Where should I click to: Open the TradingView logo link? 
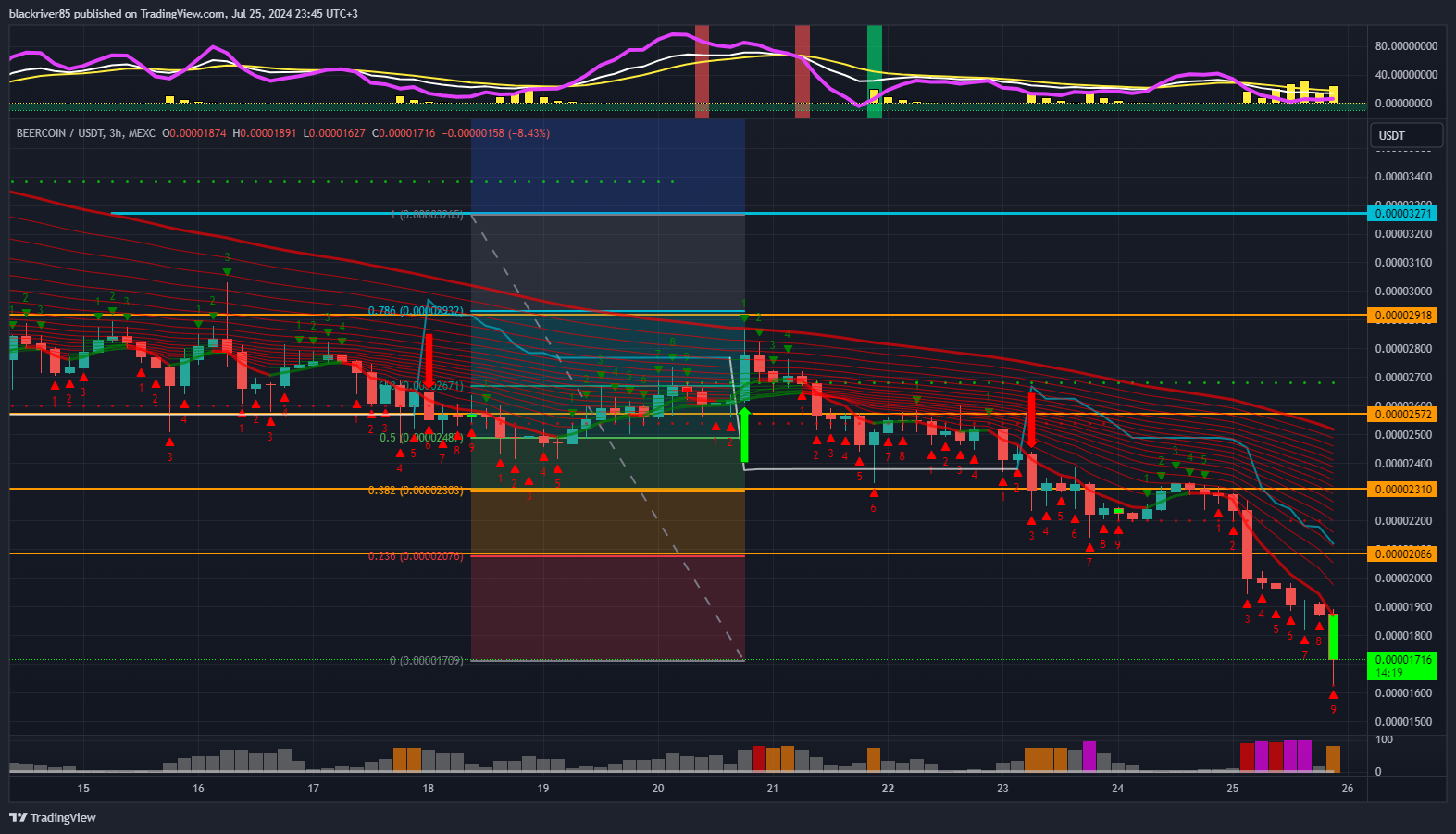pyautogui.click(x=53, y=817)
